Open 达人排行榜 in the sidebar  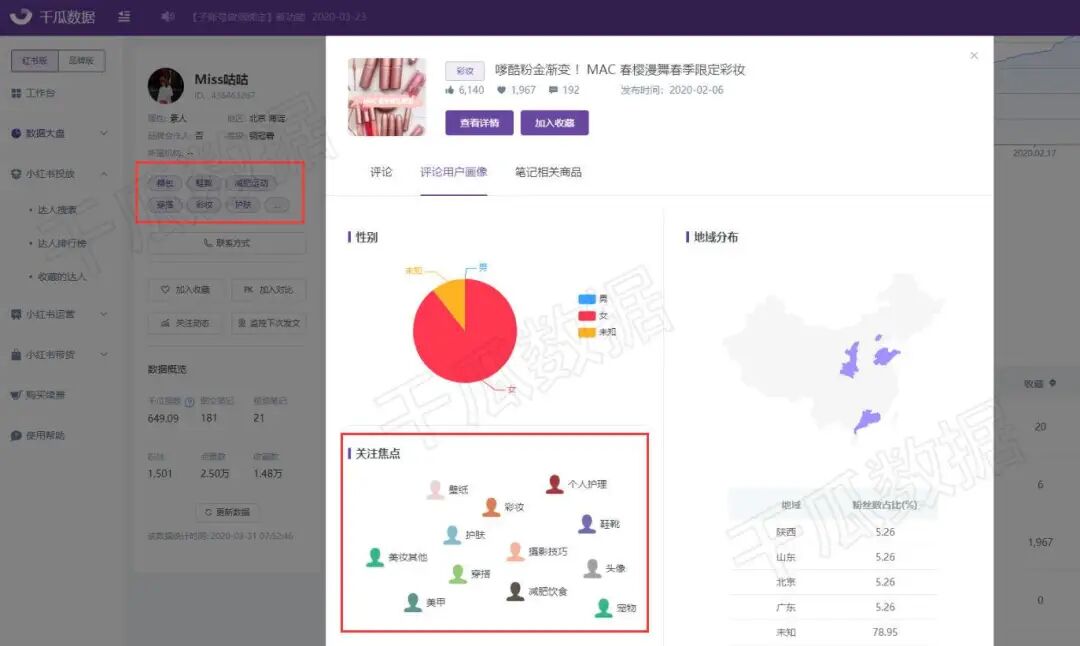[x=62, y=243]
